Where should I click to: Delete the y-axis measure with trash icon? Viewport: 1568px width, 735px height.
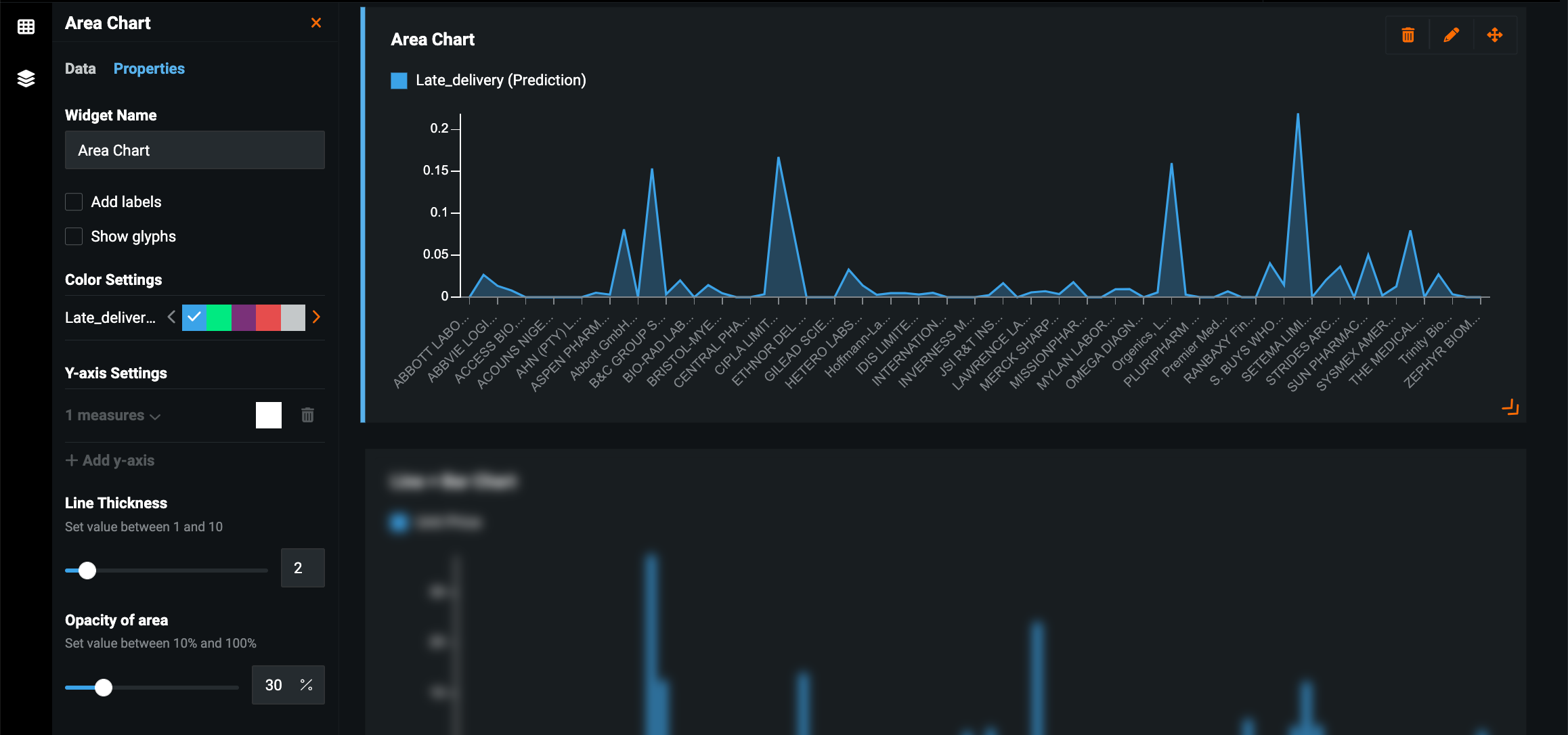pyautogui.click(x=307, y=415)
